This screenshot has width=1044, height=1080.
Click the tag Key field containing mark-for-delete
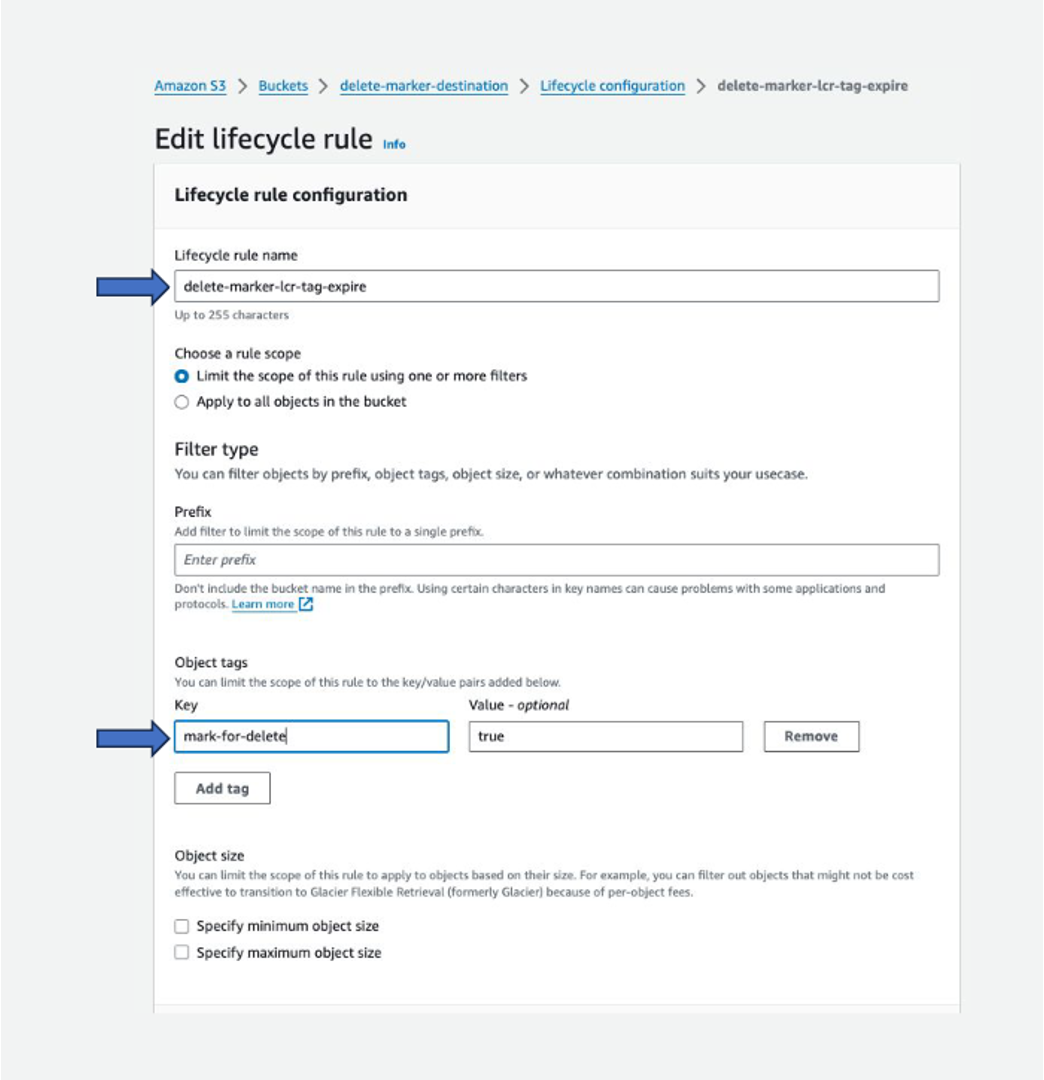pos(310,737)
